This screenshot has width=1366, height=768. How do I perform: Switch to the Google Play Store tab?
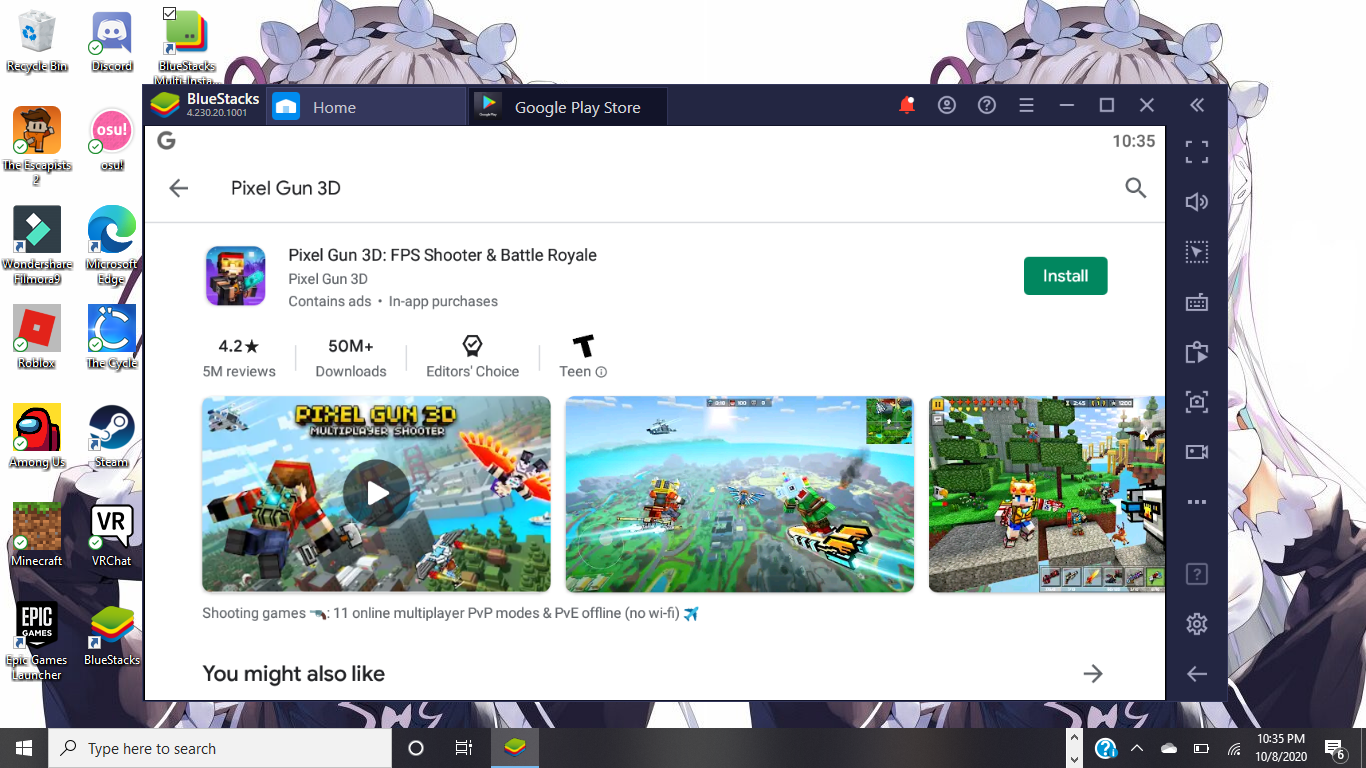tap(568, 106)
